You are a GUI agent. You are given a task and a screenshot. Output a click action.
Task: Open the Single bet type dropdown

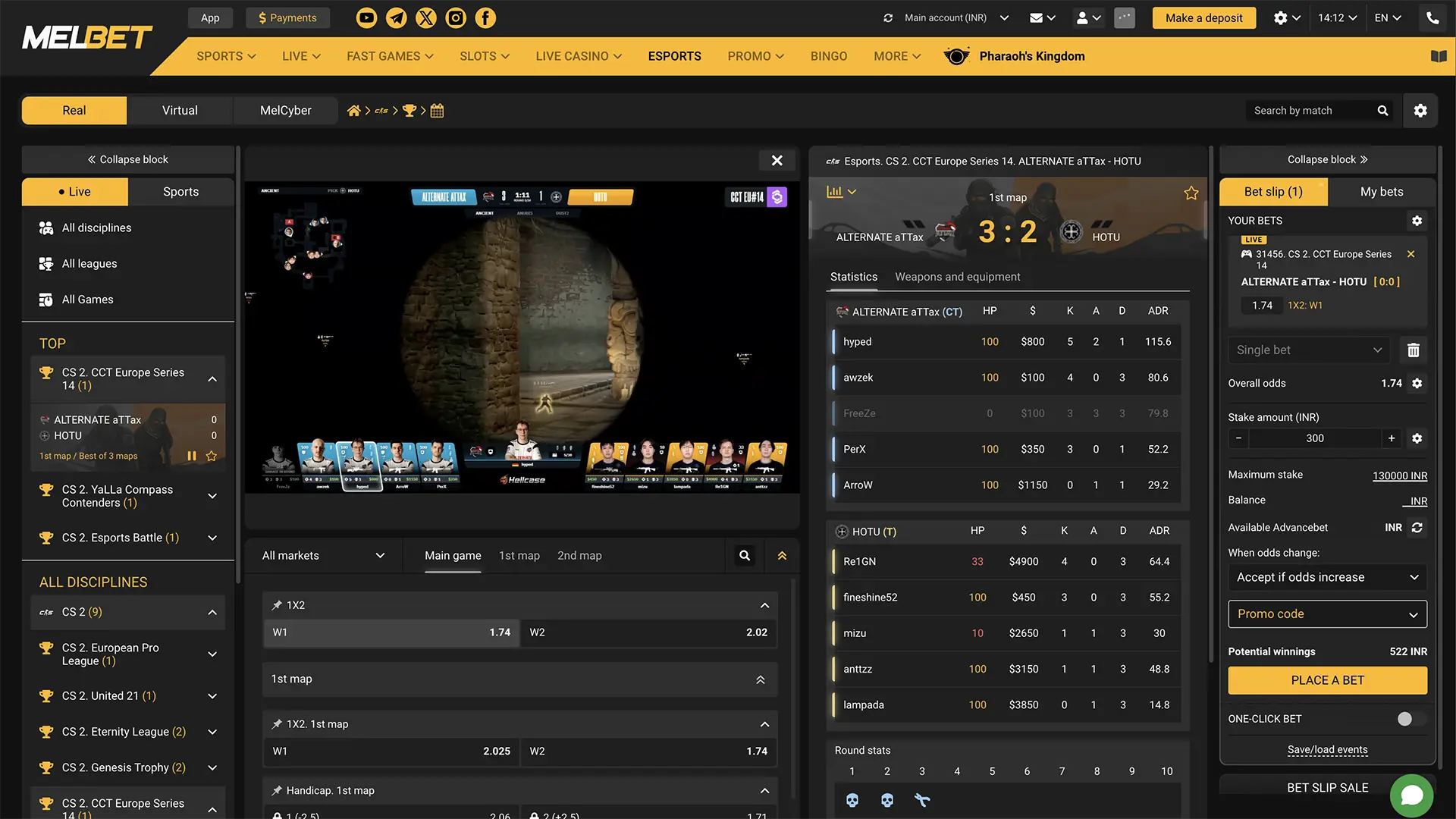click(1309, 350)
